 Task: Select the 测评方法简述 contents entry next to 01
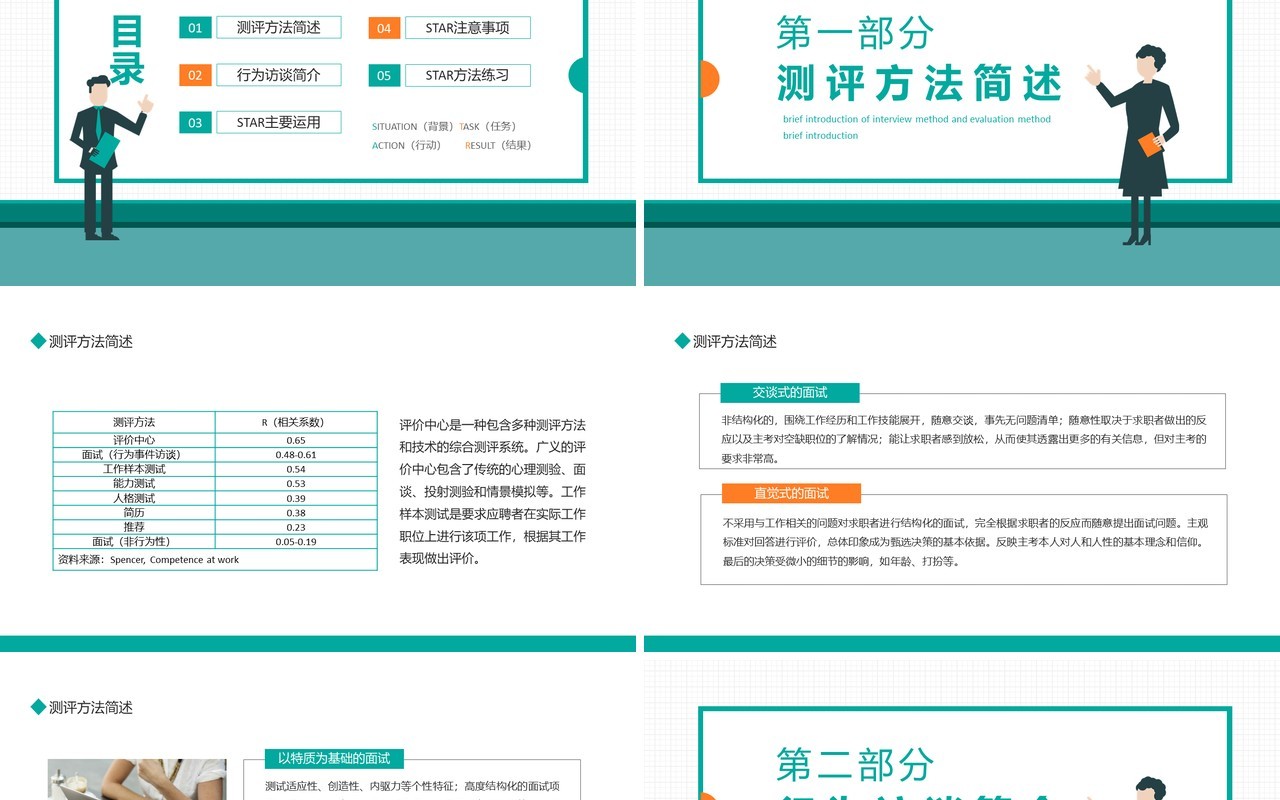[279, 28]
